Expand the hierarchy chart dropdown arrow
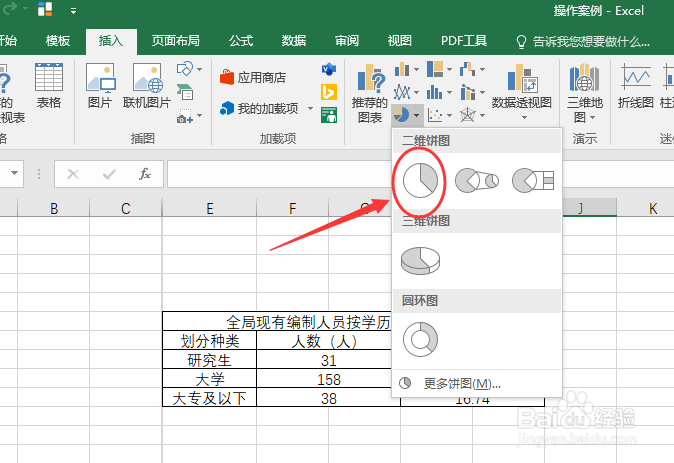 (450, 69)
